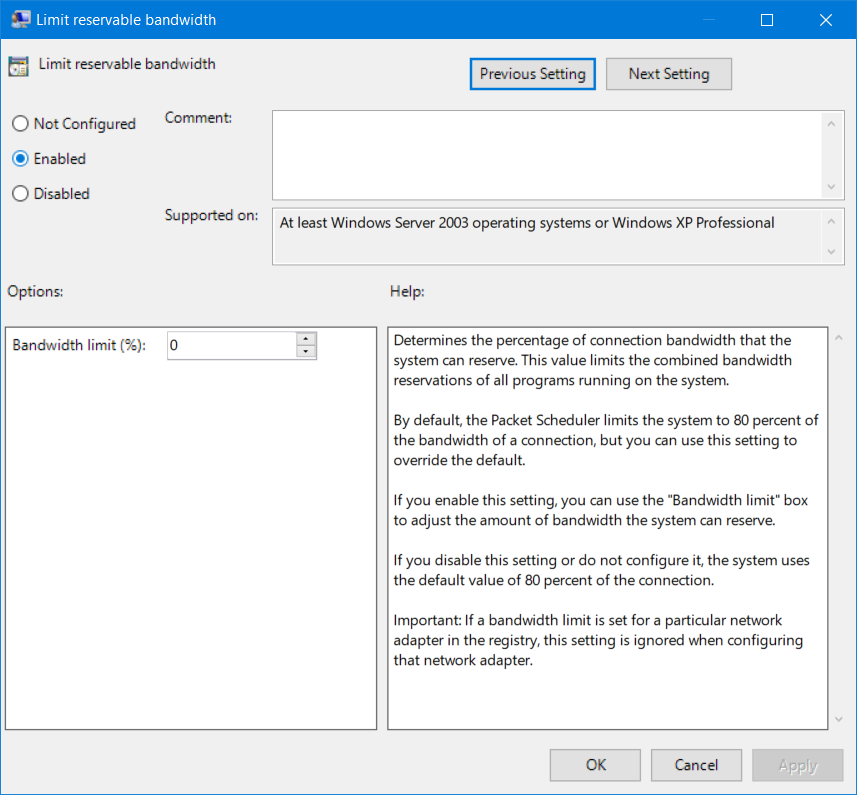Viewport: 857px width, 795px height.
Task: Minimize the dialog window
Action: pos(708,20)
